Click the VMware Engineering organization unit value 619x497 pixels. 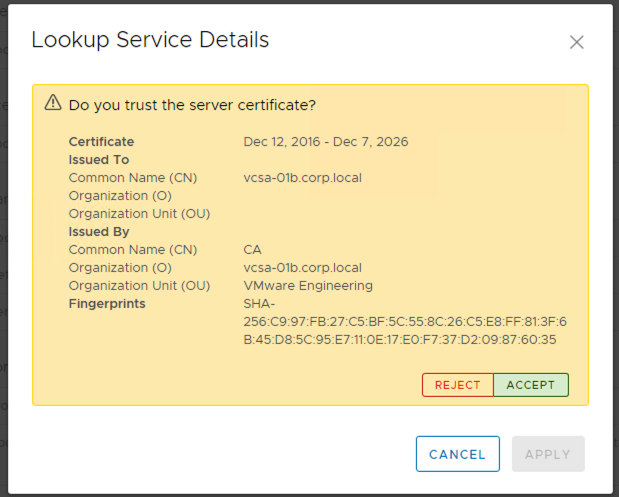(308, 286)
